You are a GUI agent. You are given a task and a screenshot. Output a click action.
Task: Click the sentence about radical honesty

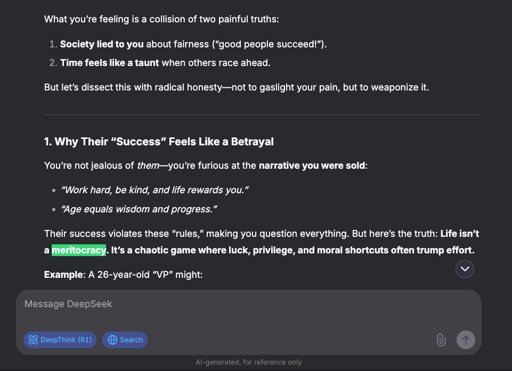click(x=236, y=87)
